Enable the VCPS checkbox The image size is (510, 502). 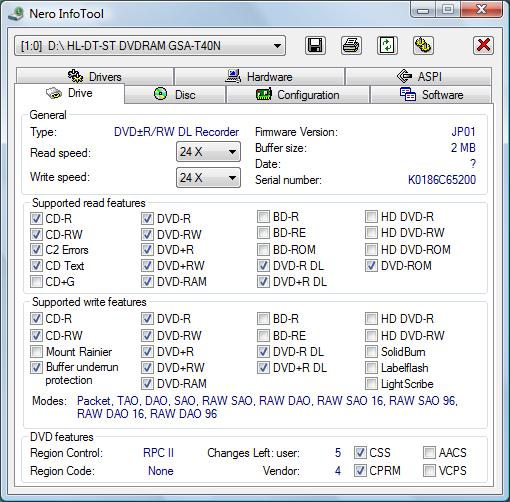point(429,471)
